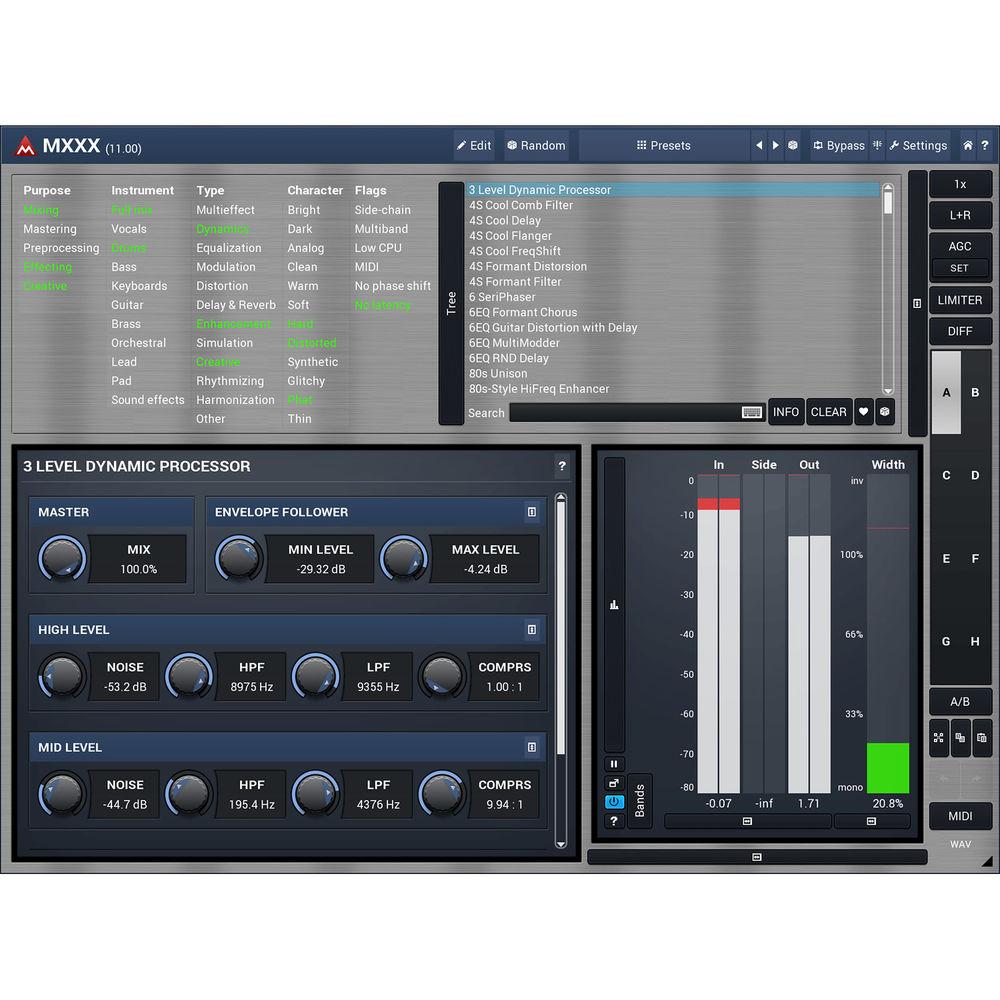Toggle the blue meter power button
Image resolution: width=1000 pixels, height=1000 pixels.
tap(614, 802)
